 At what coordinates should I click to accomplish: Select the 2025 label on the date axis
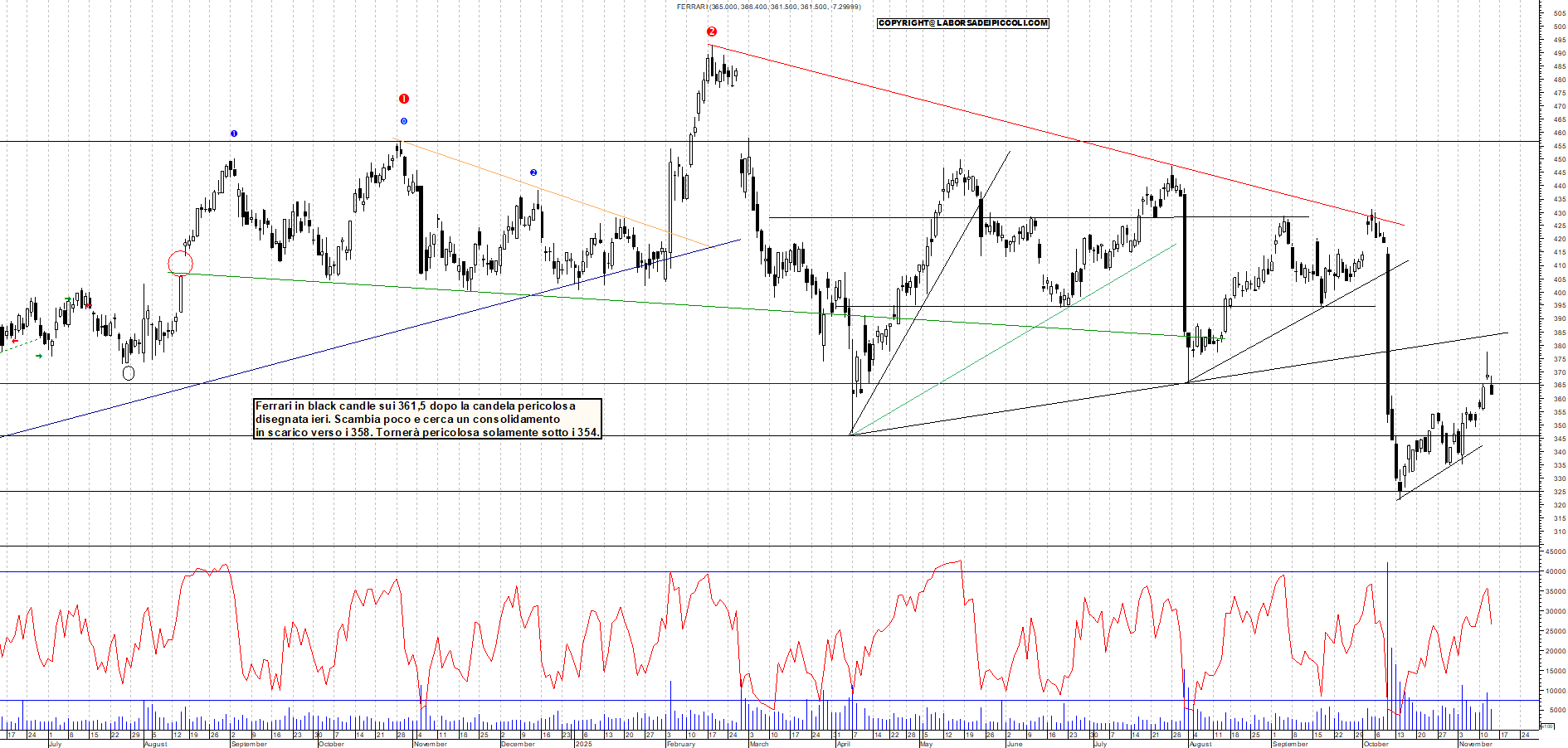583,744
